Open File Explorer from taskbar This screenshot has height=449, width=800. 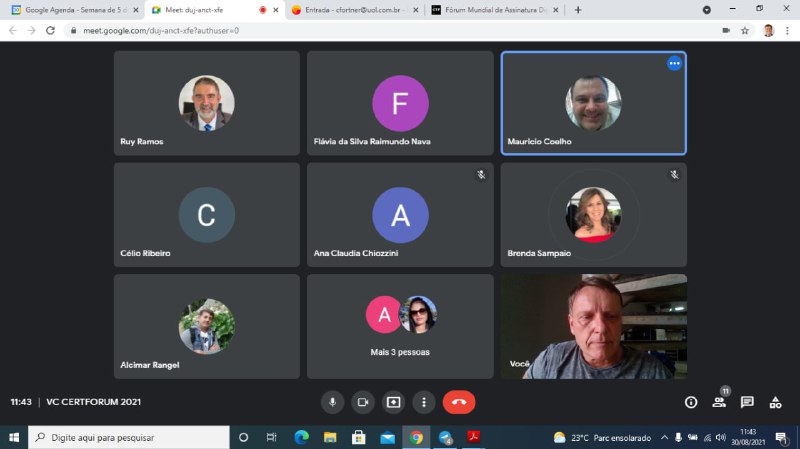pos(330,437)
